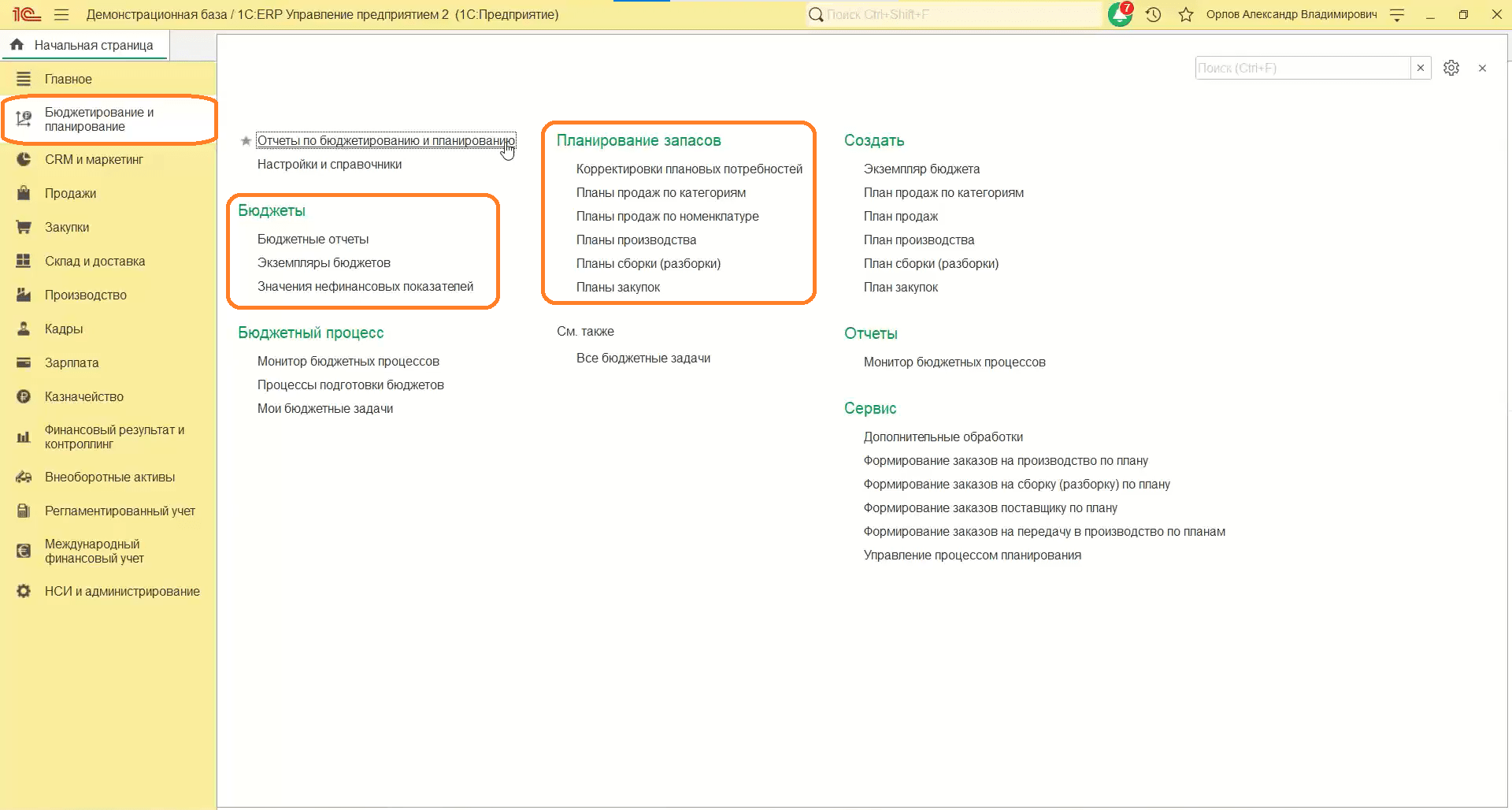Click the Склад и доставка icon

tap(24, 261)
